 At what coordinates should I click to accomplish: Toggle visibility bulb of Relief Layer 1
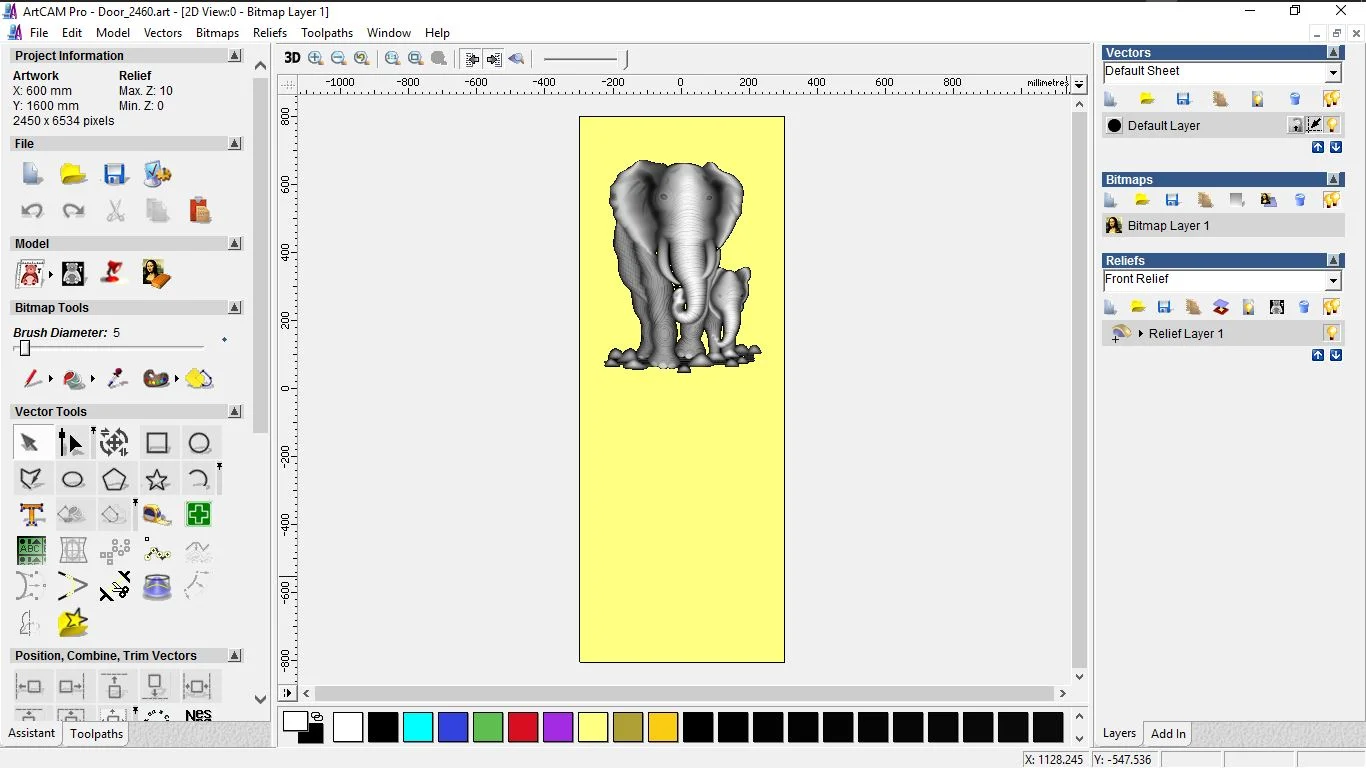click(x=1332, y=333)
